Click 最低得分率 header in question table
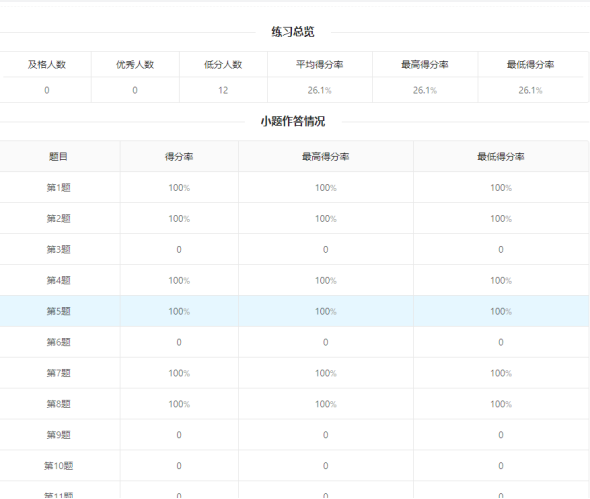 pos(500,156)
